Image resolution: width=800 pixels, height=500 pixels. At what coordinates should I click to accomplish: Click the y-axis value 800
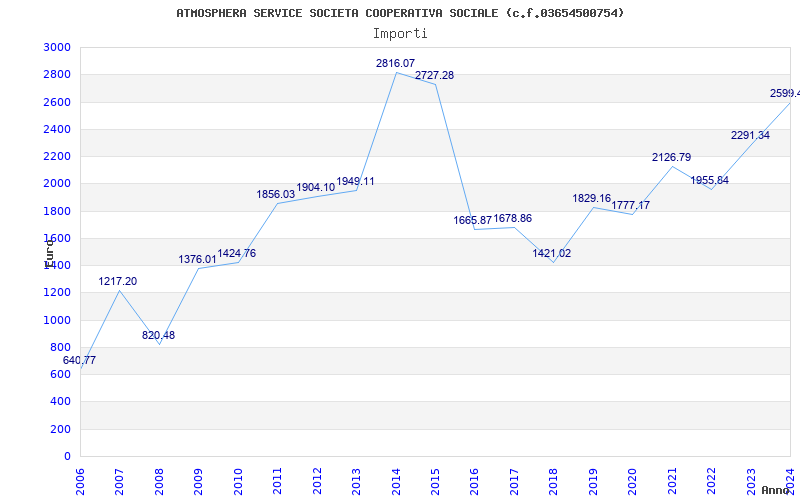61,347
